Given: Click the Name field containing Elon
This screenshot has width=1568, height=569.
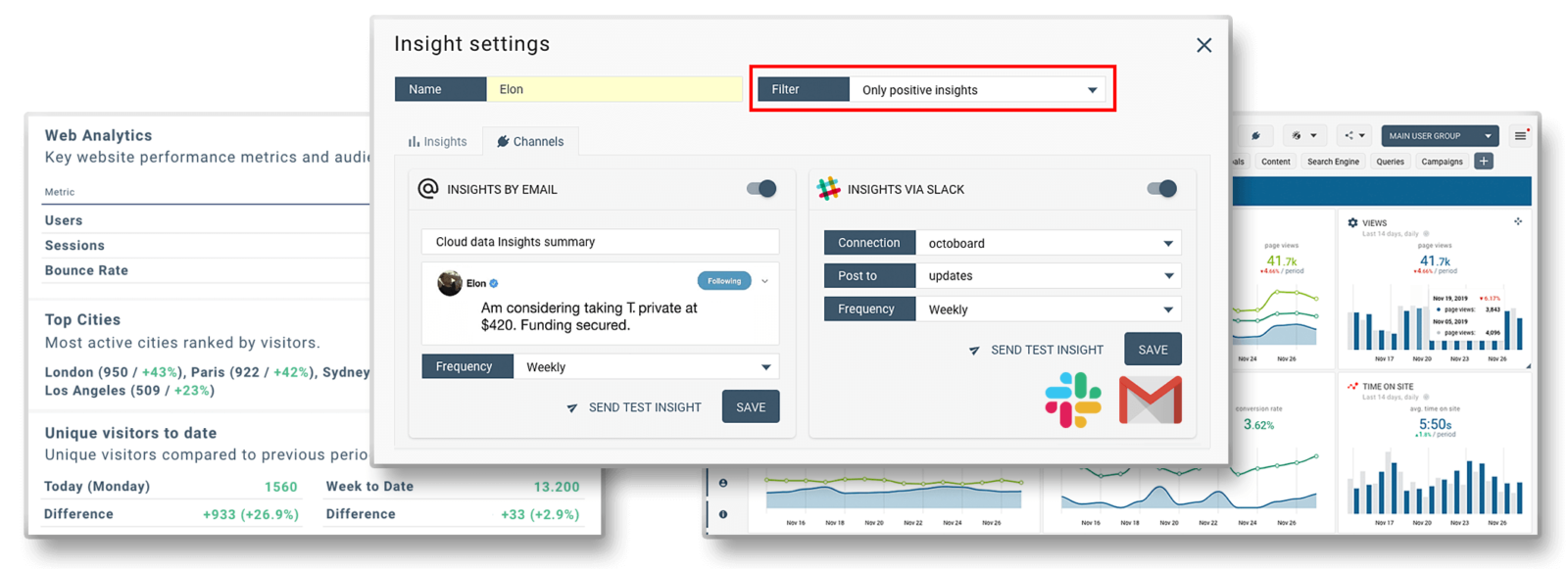Looking at the screenshot, I should (614, 89).
